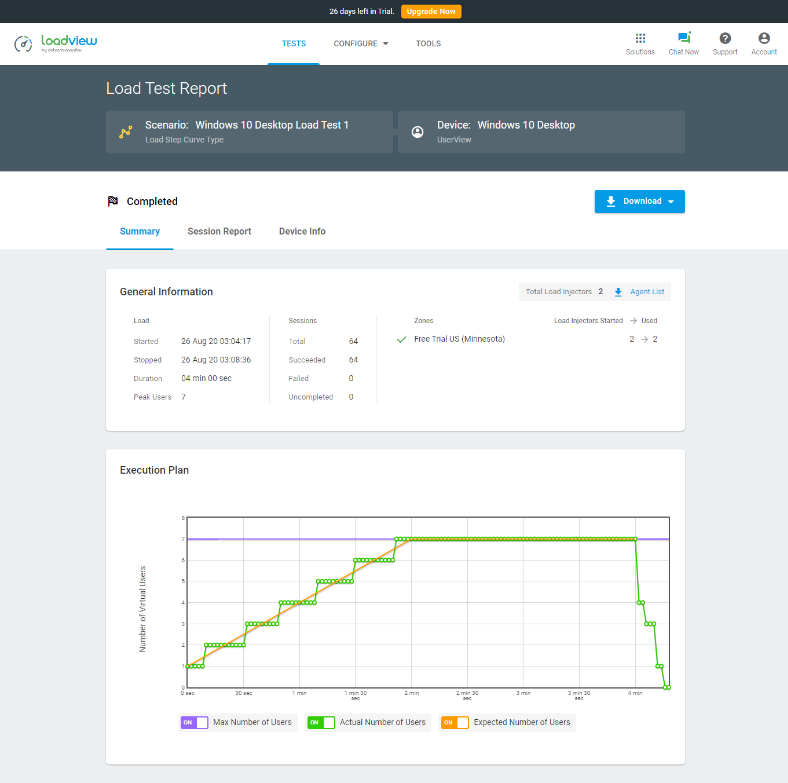Expand the Download dropdown caret

click(671, 202)
